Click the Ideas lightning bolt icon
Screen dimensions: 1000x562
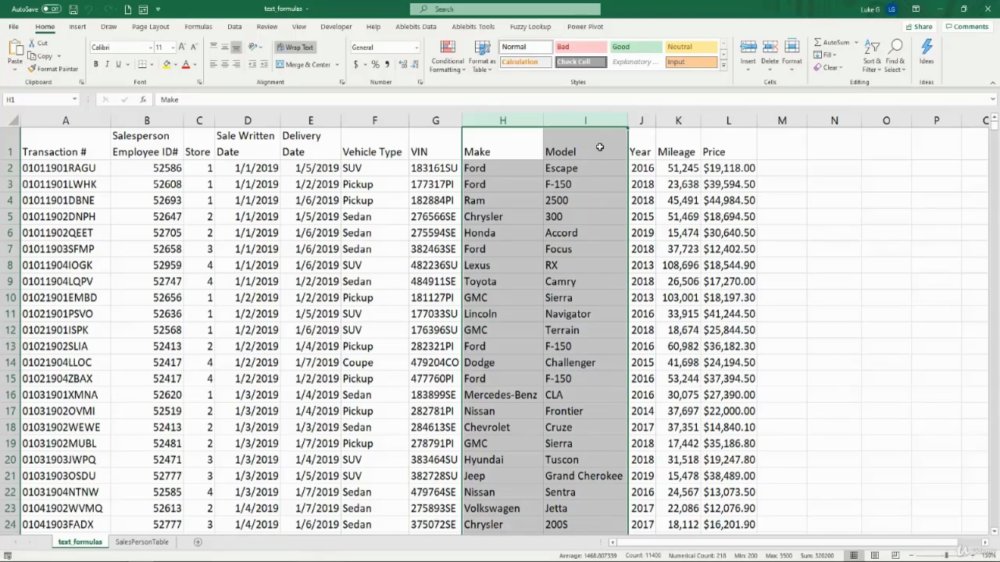pos(927,47)
